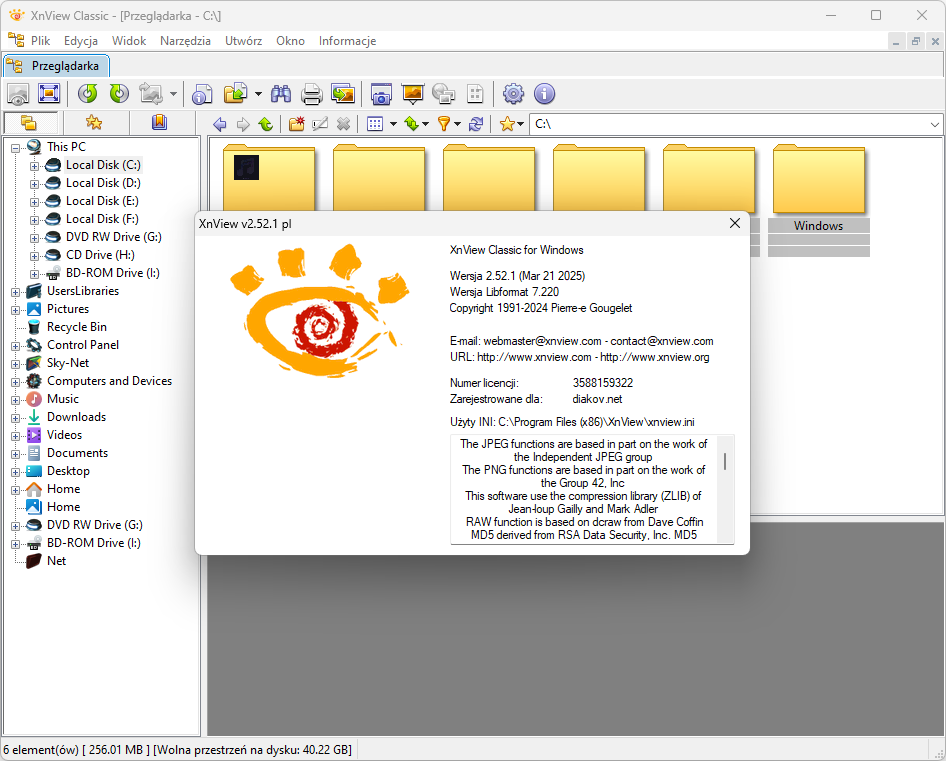Screen dimensions: 946x761
Task: Click the create Web page icon
Action: pos(444,94)
